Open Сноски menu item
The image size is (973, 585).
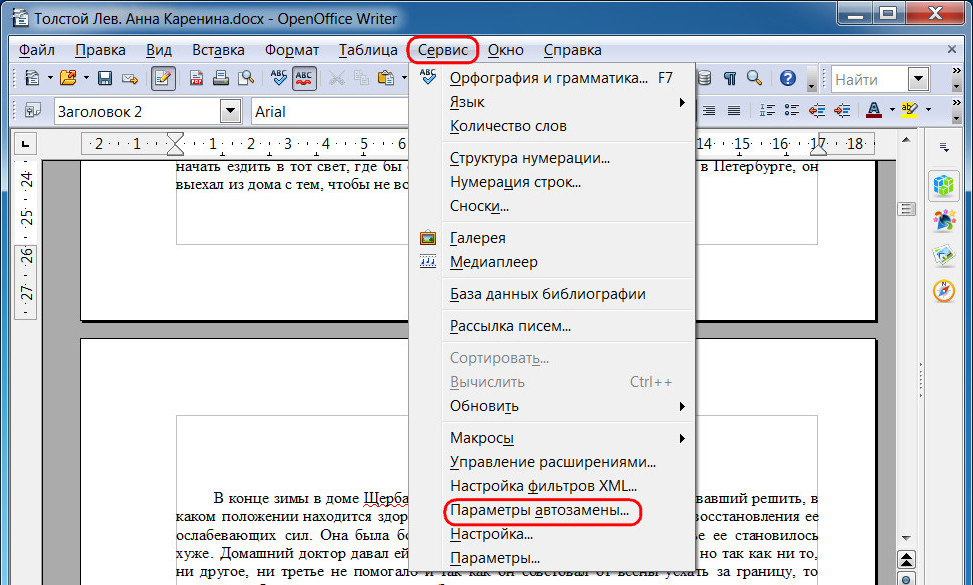[552, 207]
